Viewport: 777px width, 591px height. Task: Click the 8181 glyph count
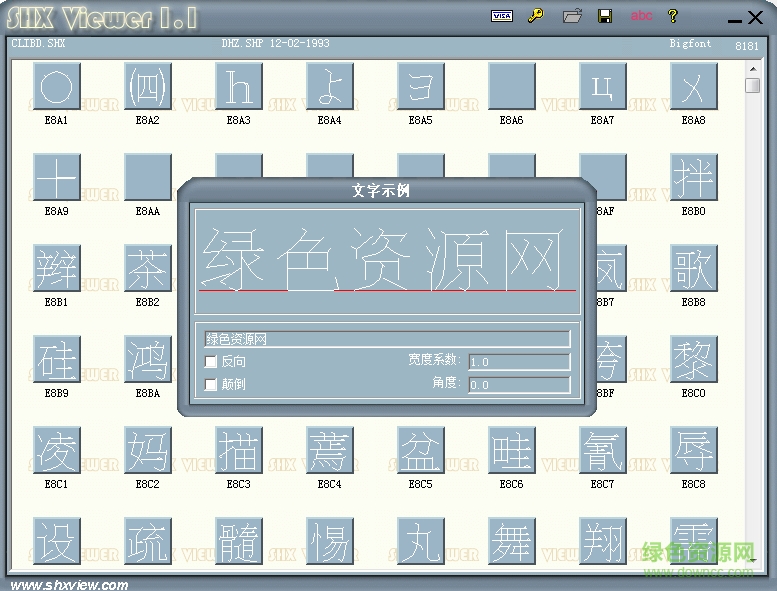[x=747, y=46]
